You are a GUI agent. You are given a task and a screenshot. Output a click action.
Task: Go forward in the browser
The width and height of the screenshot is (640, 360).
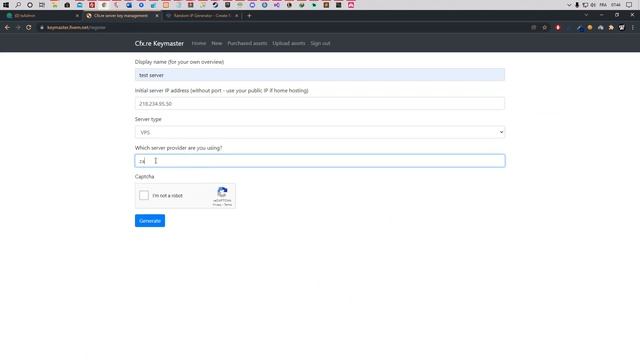pyautogui.click(x=18, y=27)
